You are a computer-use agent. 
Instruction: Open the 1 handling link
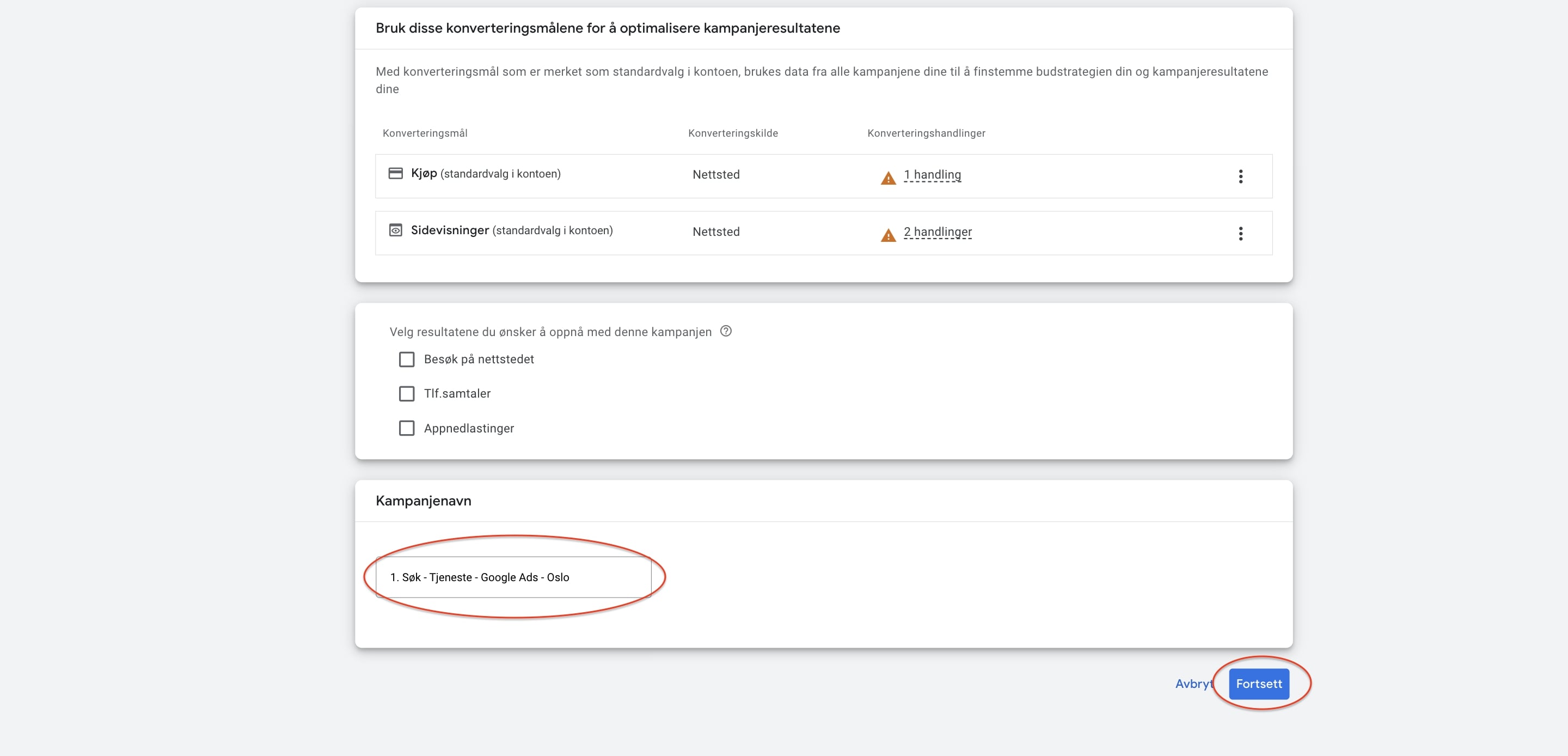932,175
